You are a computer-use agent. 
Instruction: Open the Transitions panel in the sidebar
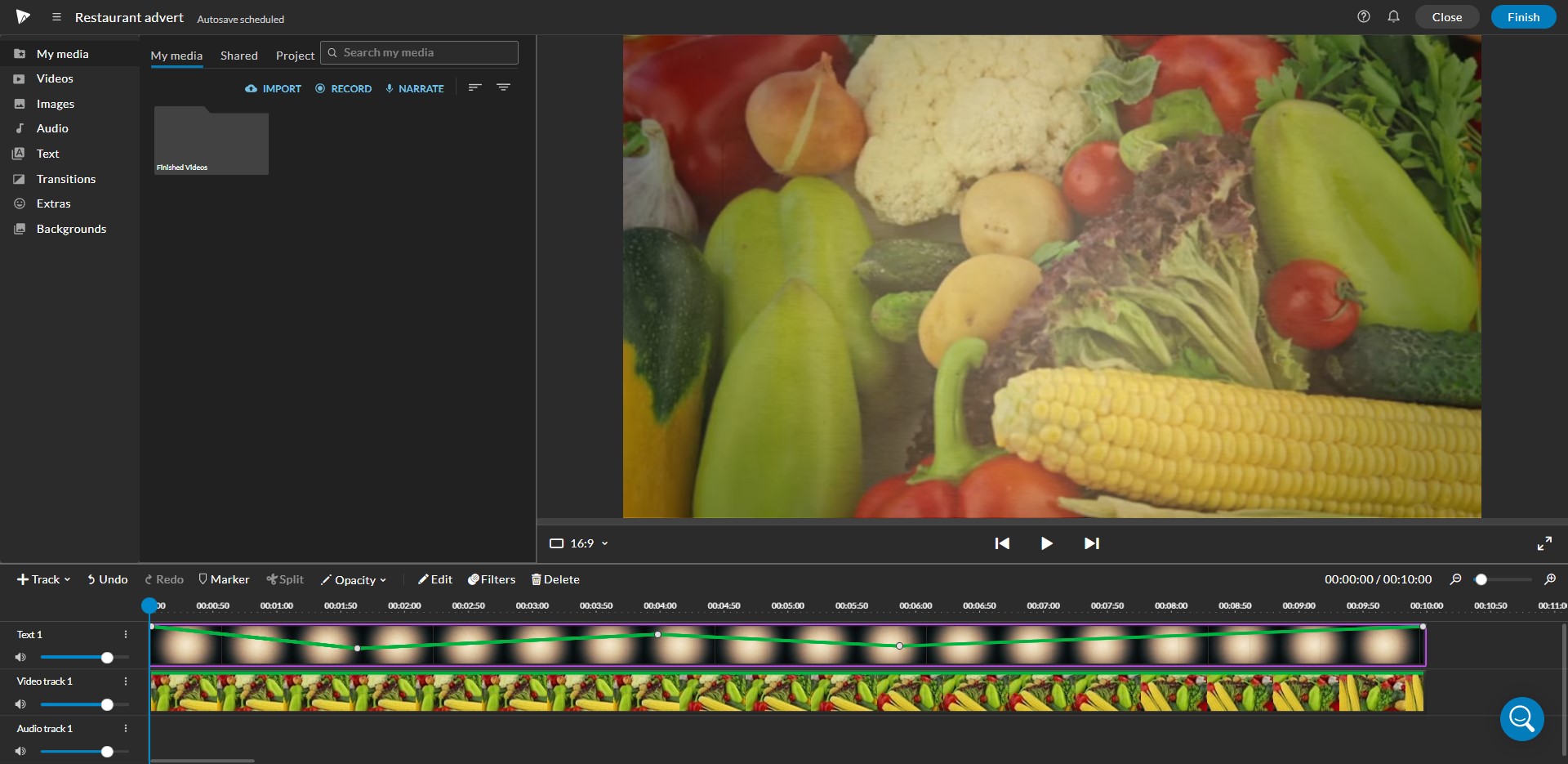coord(65,179)
